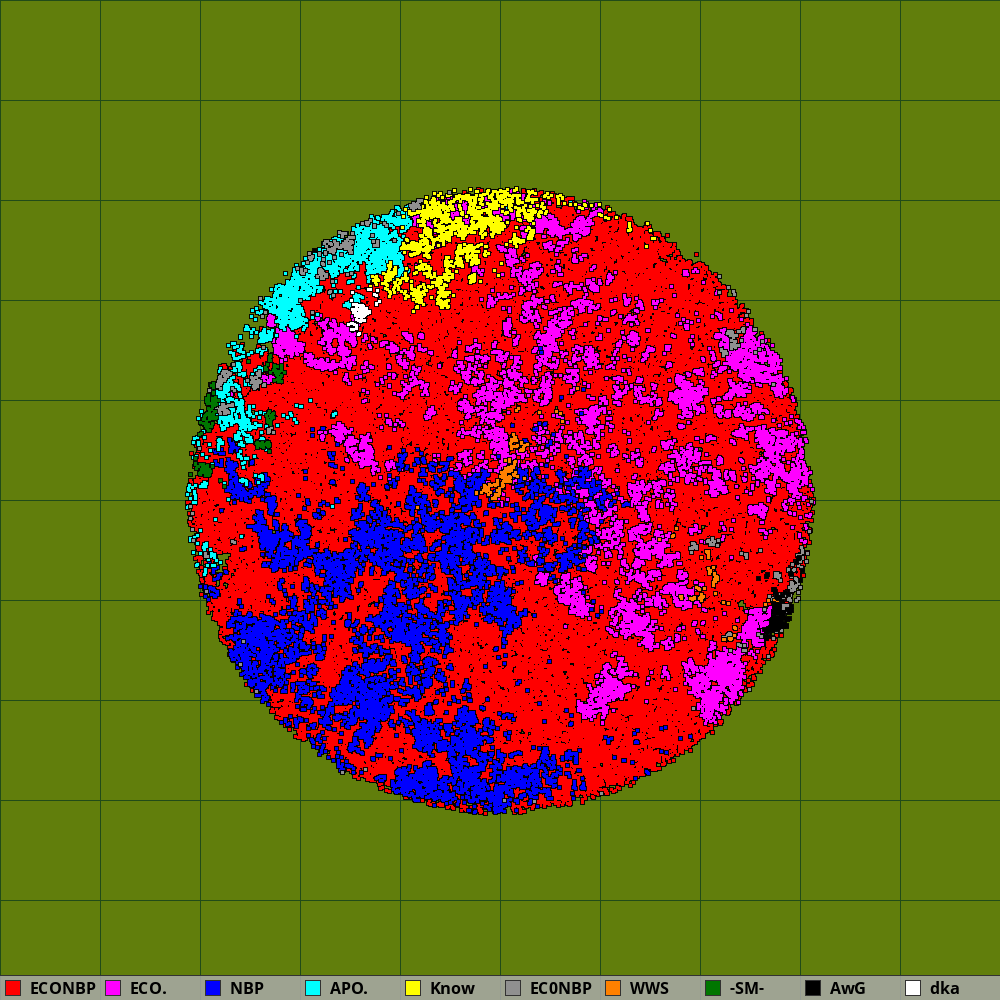Viewport: 1000px width, 1000px height.
Task: Click the white dka territory on the map
Action: pyautogui.click(x=360, y=312)
